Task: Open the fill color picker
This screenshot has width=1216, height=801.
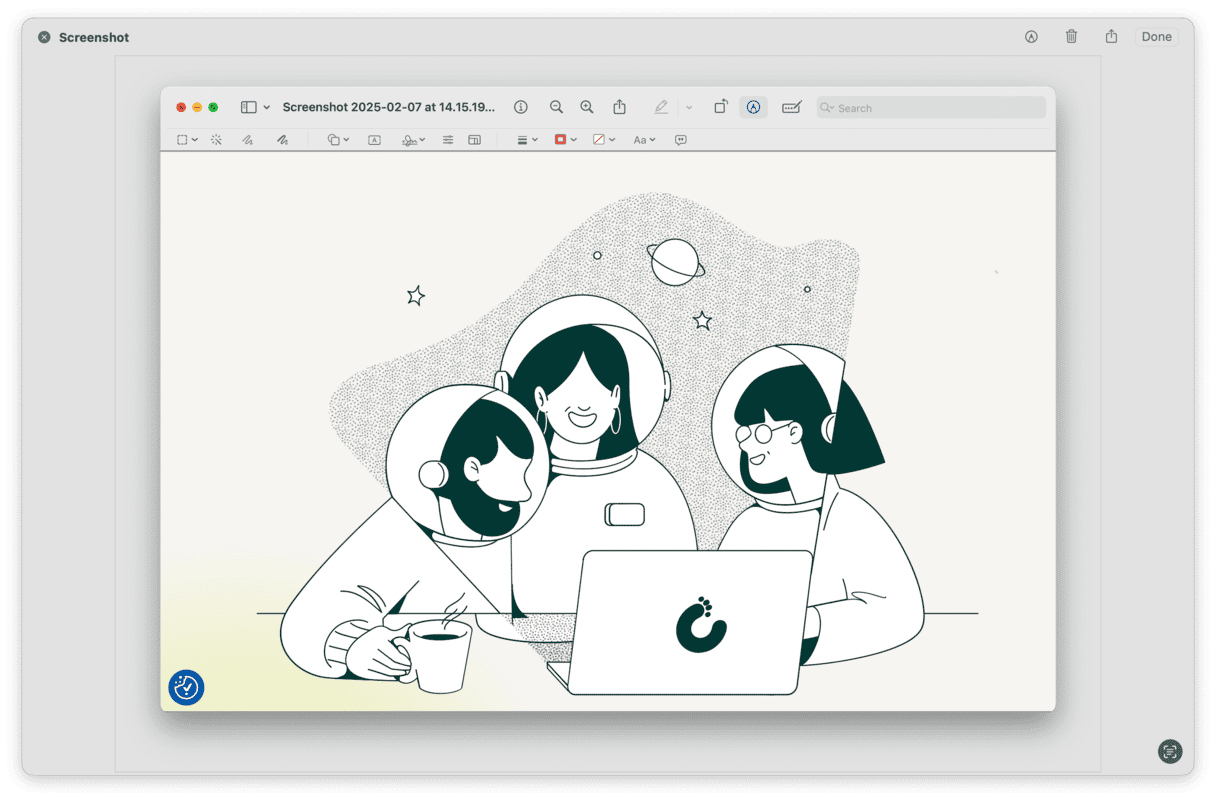Action: click(x=603, y=140)
